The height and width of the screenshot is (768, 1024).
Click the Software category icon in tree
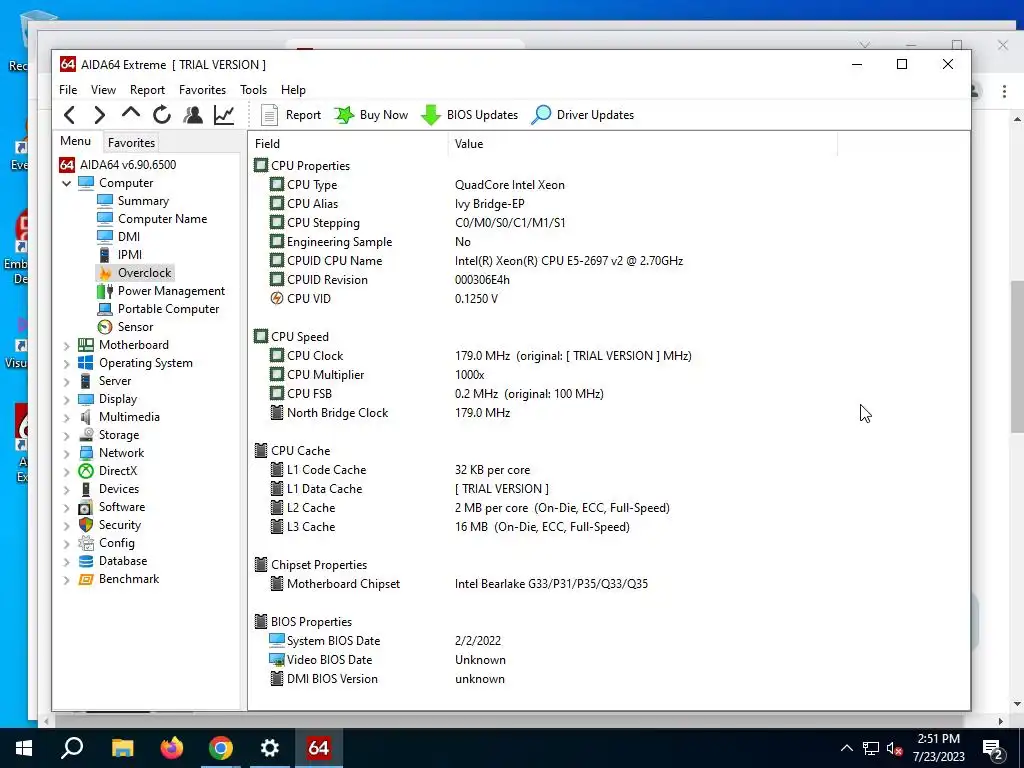pyautogui.click(x=86, y=507)
